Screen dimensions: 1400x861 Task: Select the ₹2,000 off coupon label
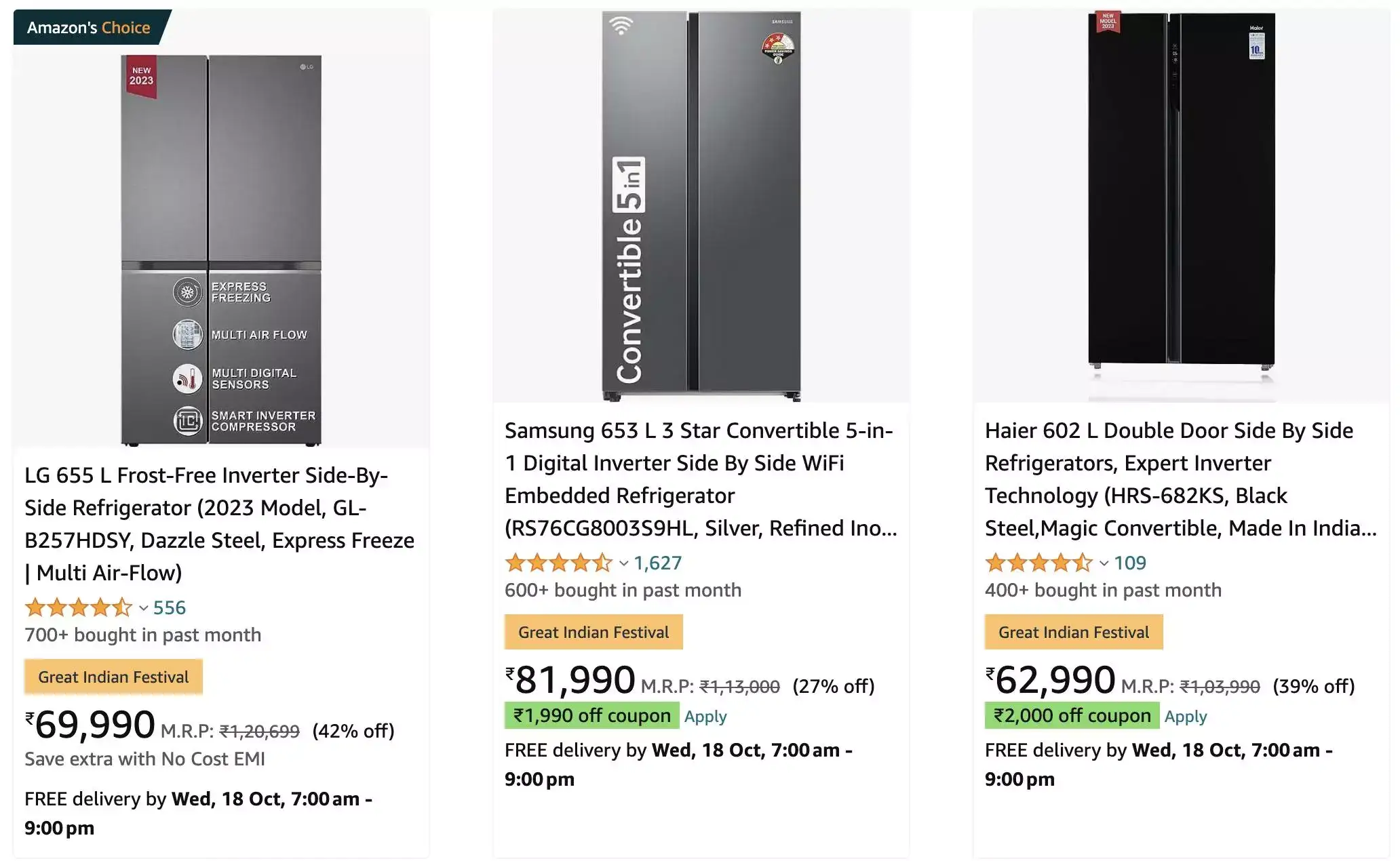(x=1070, y=715)
